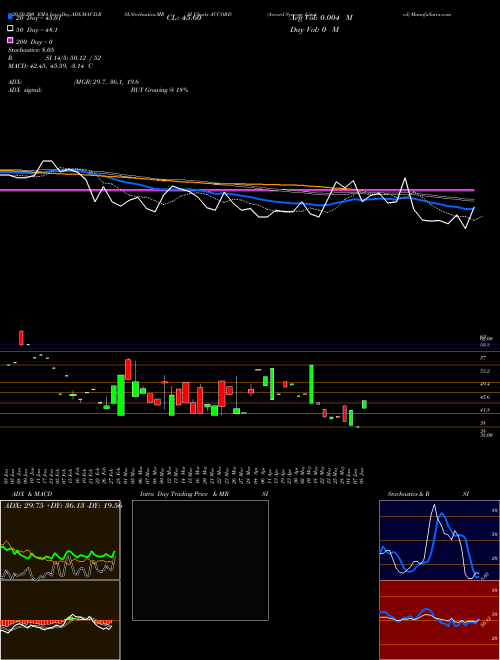Click the tall red candle at chart far left

[x=21, y=338]
